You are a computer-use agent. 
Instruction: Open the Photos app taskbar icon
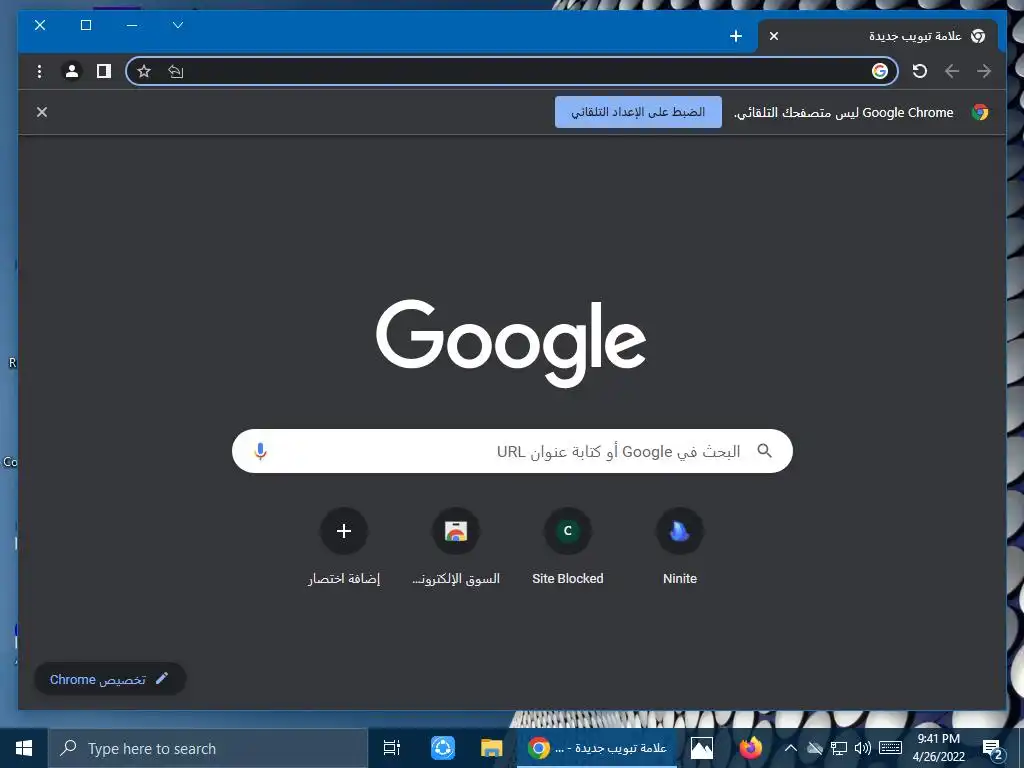tap(701, 748)
